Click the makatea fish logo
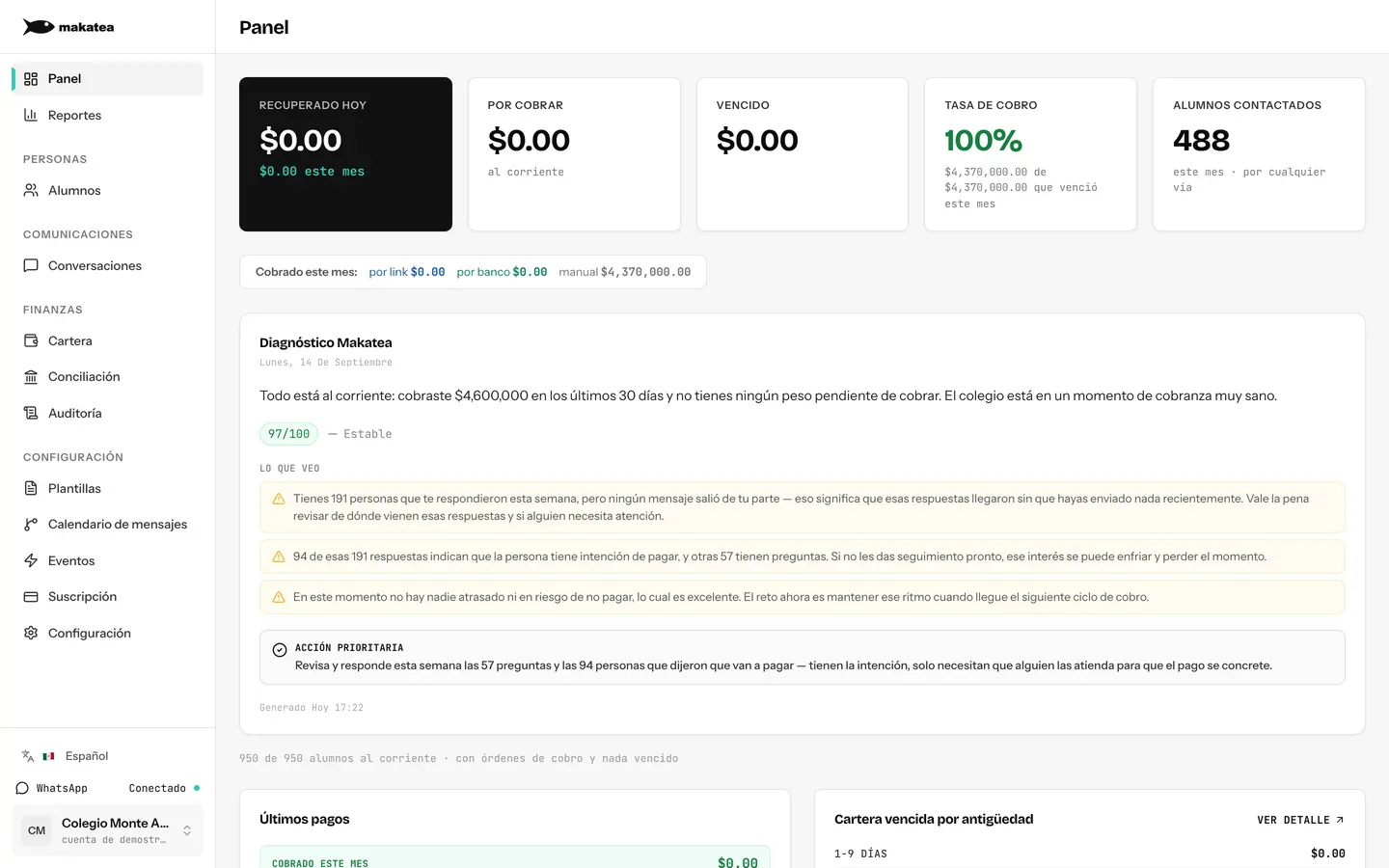This screenshot has width=1389, height=868. click(39, 27)
